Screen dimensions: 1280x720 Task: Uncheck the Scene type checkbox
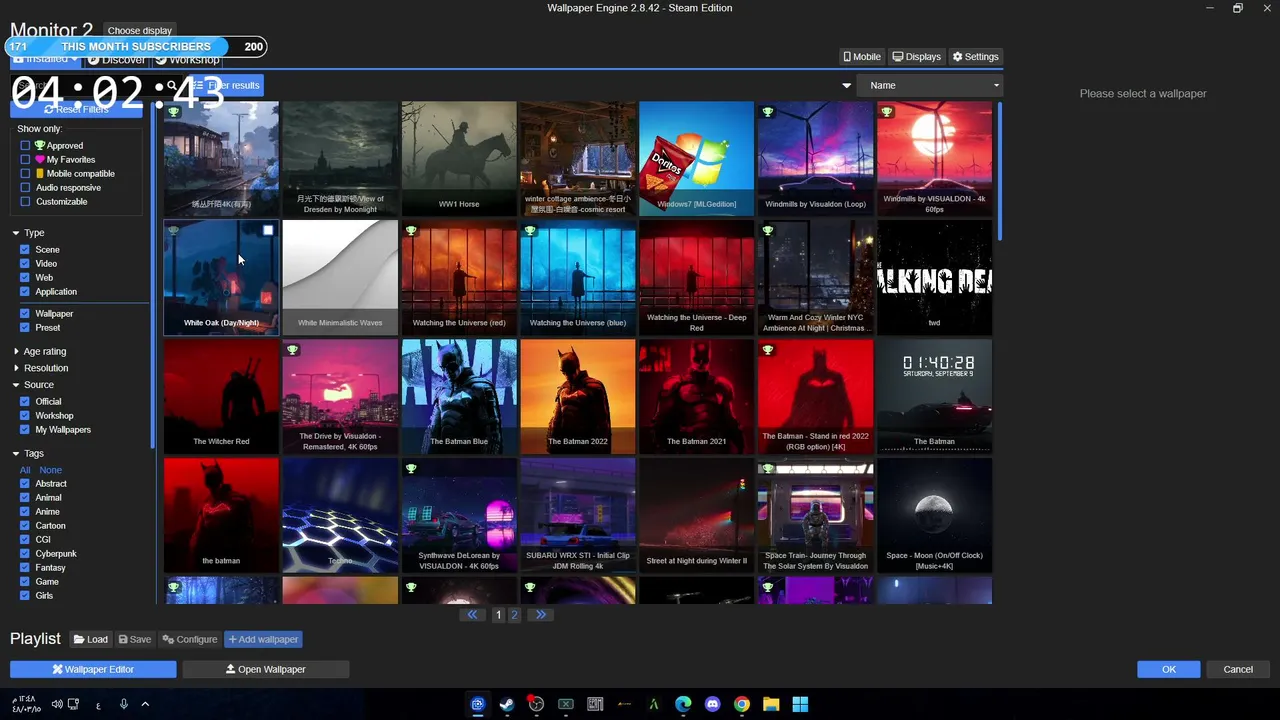25,250
